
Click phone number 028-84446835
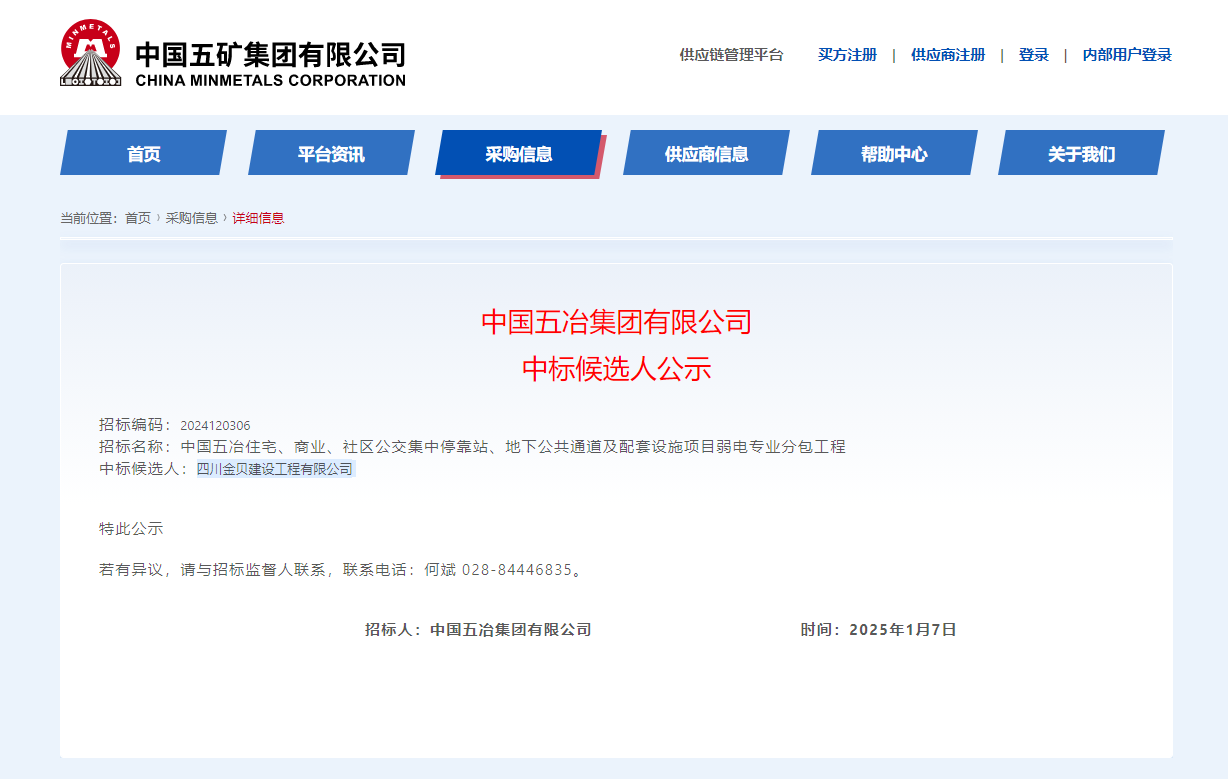[516, 570]
